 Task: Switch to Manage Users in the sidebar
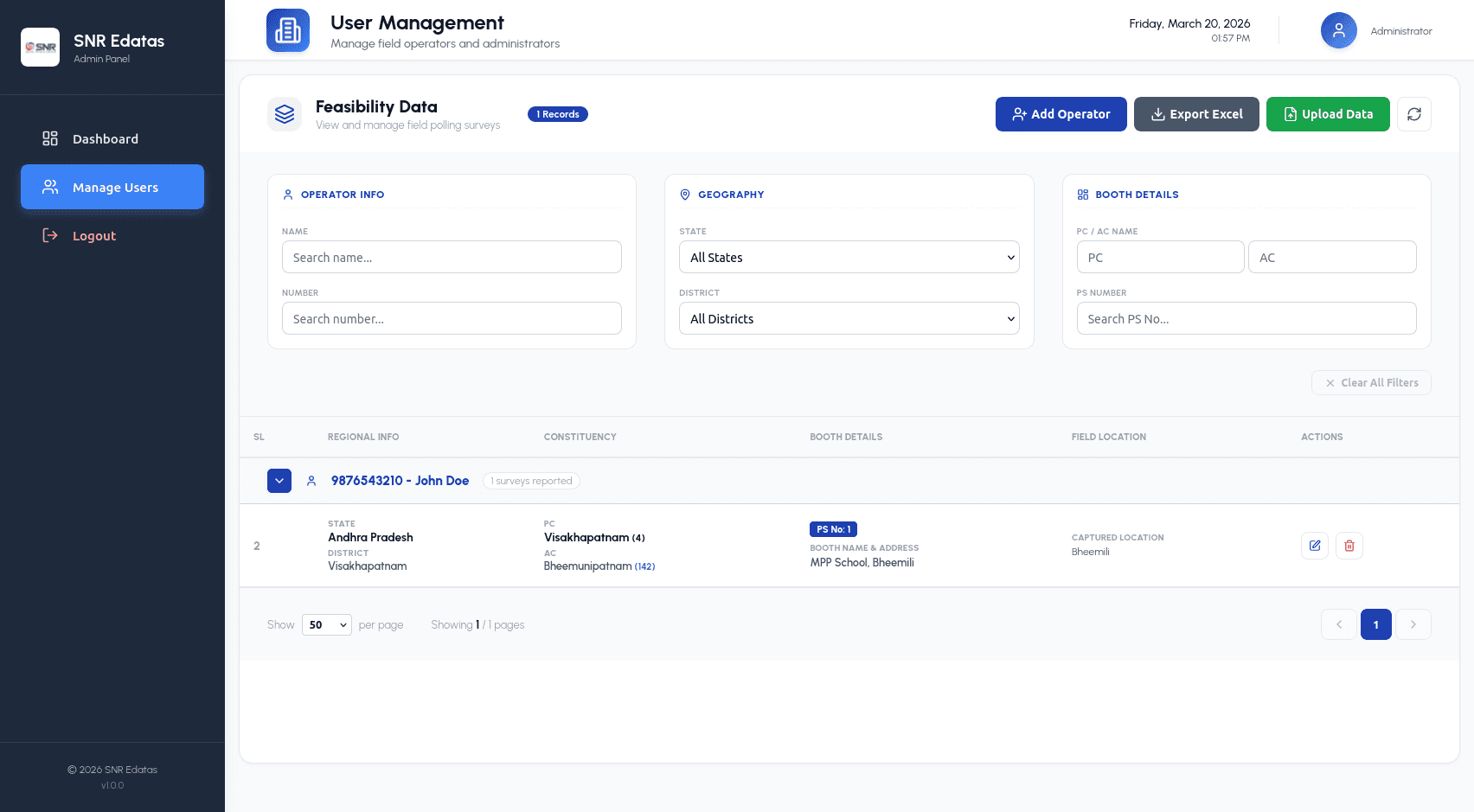tap(112, 187)
